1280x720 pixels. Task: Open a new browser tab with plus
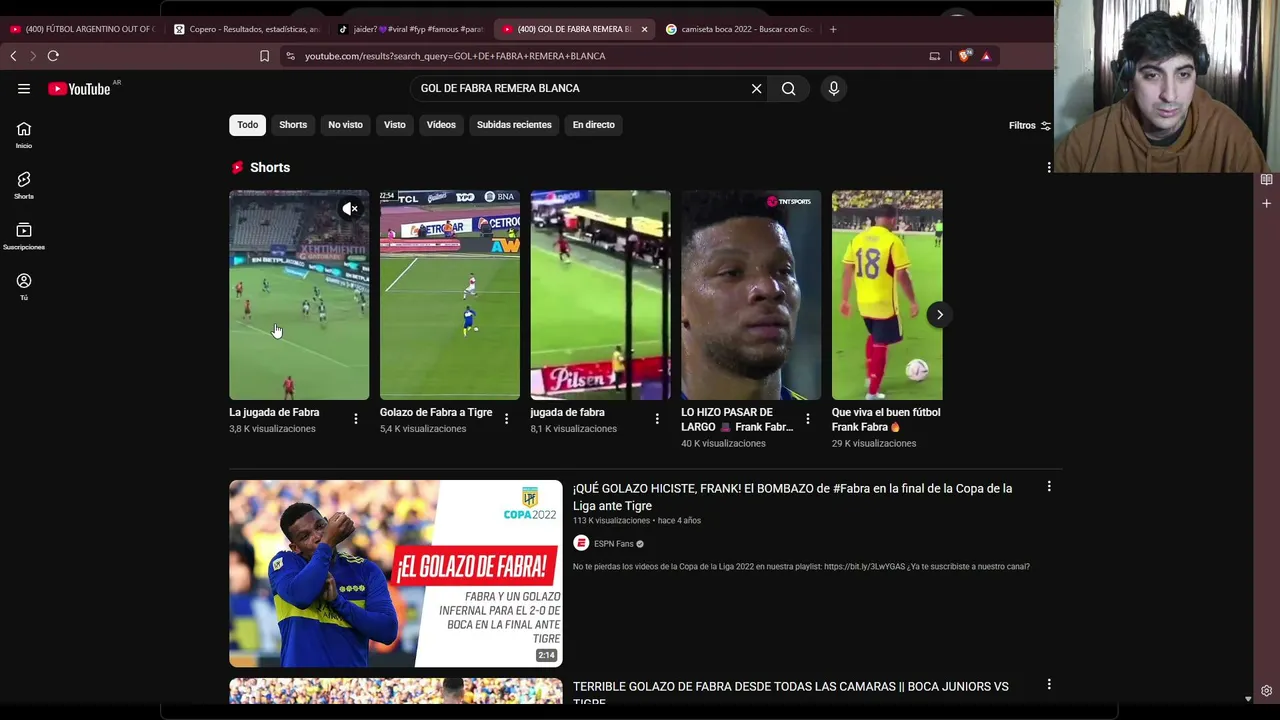[x=833, y=29]
